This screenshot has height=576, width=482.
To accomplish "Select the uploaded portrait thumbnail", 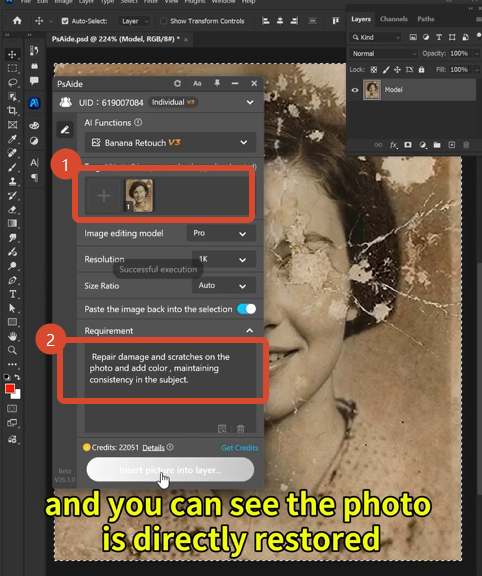I will pos(139,195).
